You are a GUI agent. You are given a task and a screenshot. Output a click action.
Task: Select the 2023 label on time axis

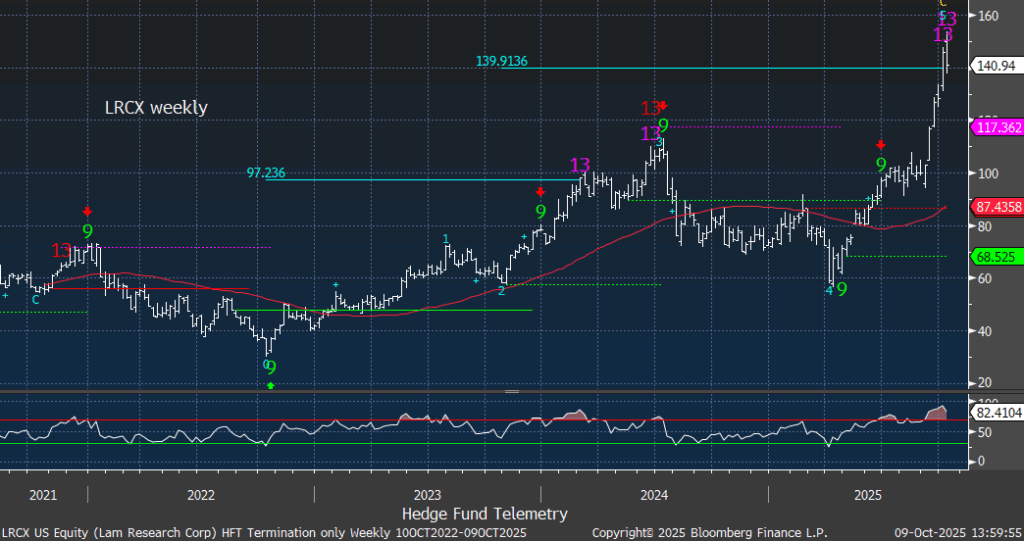coord(427,495)
